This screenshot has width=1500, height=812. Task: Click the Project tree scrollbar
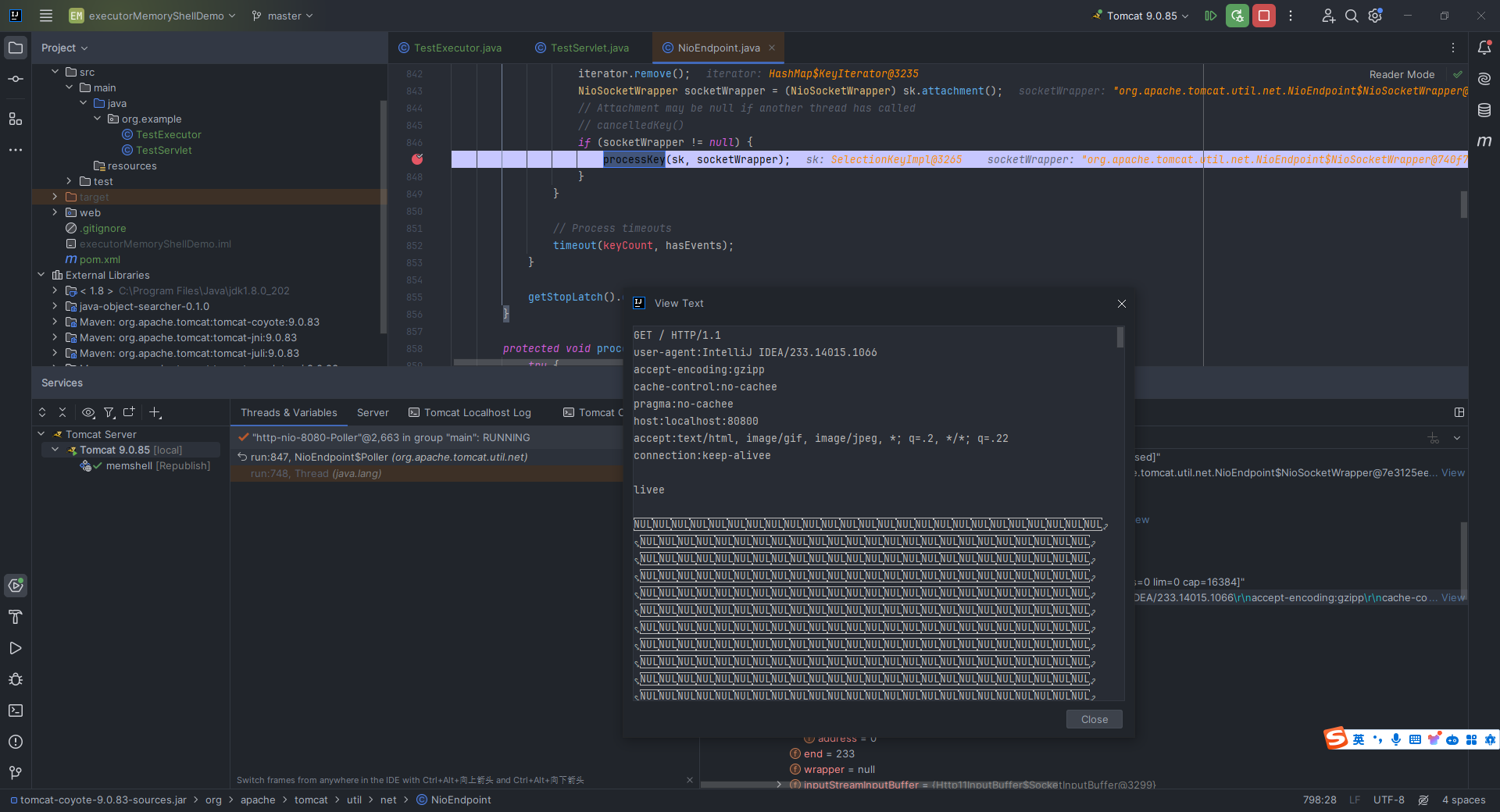[x=383, y=217]
